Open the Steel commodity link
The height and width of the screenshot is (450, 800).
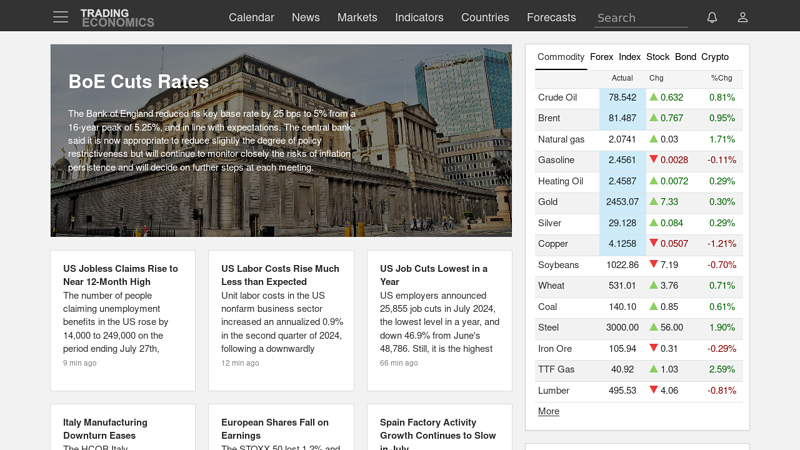548,327
